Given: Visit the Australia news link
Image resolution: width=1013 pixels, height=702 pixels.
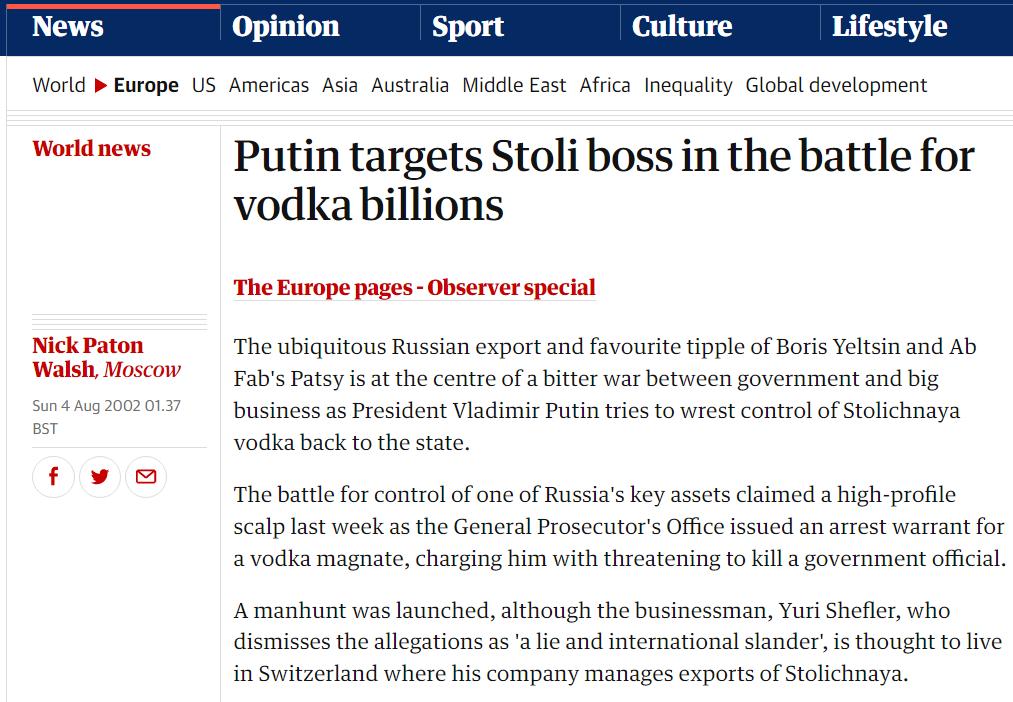Looking at the screenshot, I should pos(410,86).
